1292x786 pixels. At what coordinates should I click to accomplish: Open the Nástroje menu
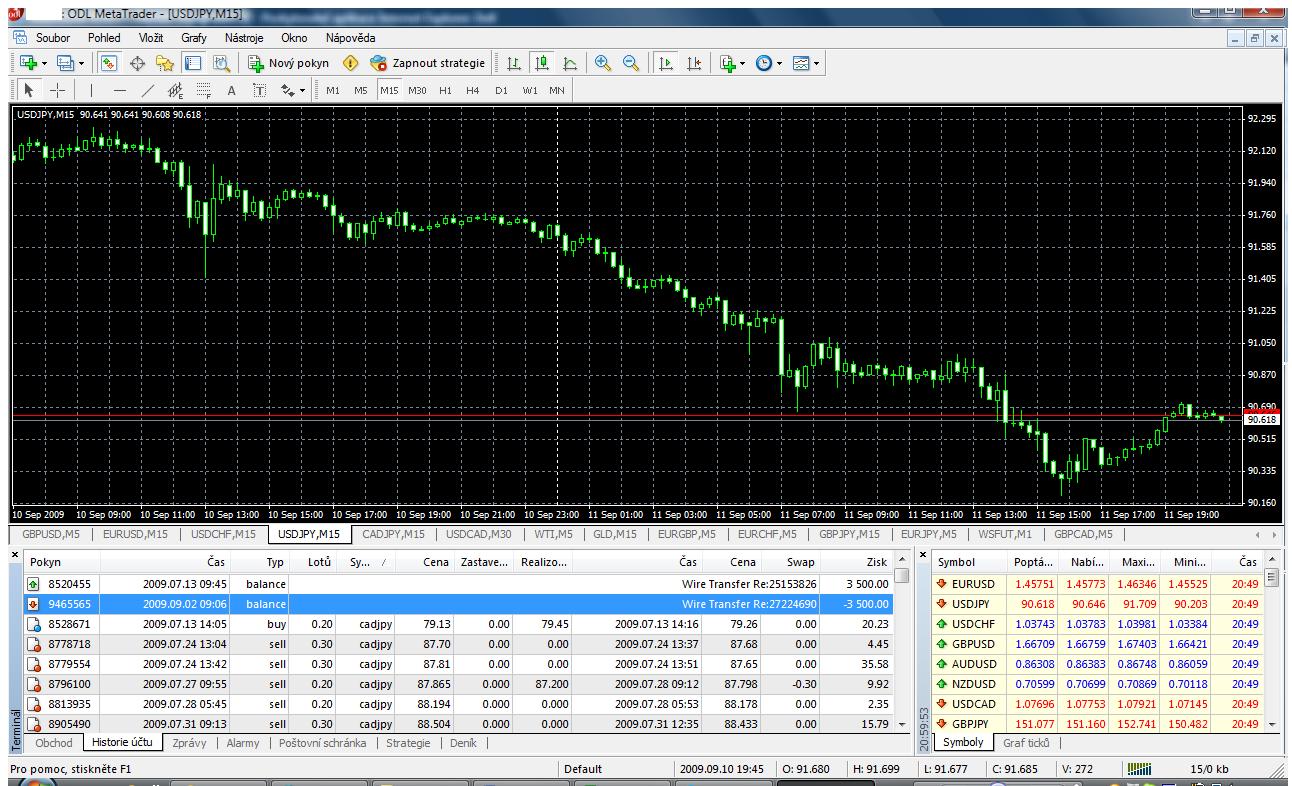pyautogui.click(x=244, y=37)
